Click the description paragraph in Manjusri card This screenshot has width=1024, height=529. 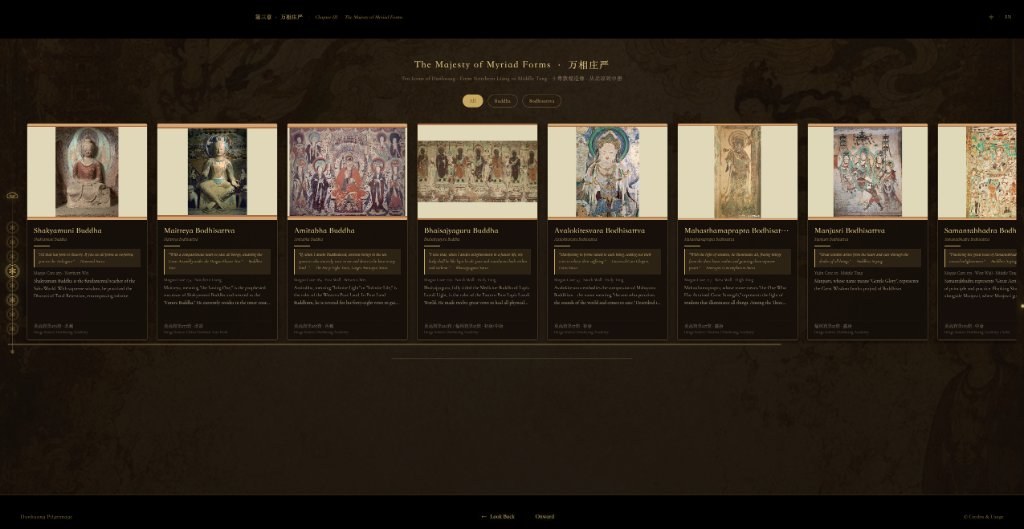click(x=867, y=285)
